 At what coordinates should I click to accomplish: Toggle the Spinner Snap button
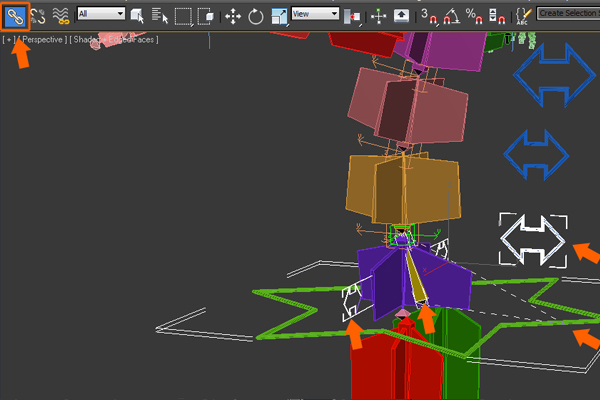pos(497,16)
